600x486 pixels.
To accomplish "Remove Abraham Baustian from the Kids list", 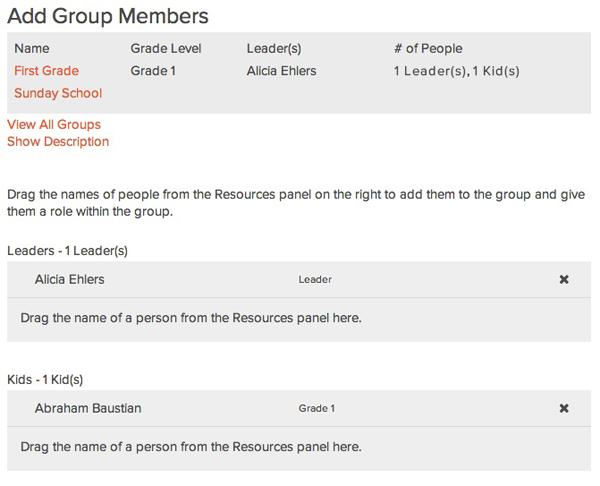I will click(x=564, y=408).
